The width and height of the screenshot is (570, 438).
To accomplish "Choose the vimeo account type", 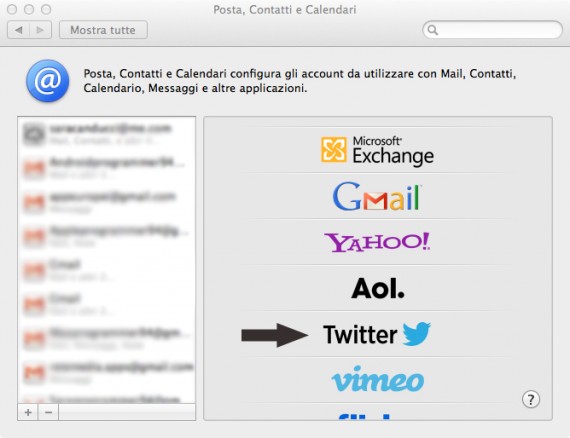I will click(378, 379).
